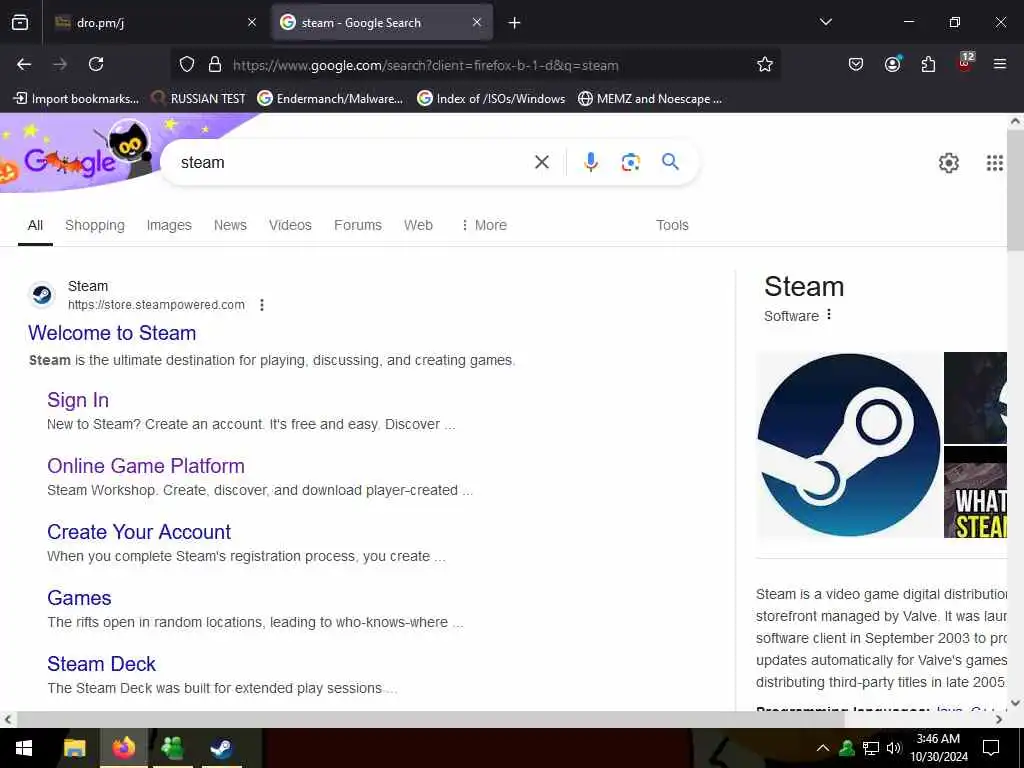Start voice search microphone
The image size is (1024, 768).
(591, 162)
